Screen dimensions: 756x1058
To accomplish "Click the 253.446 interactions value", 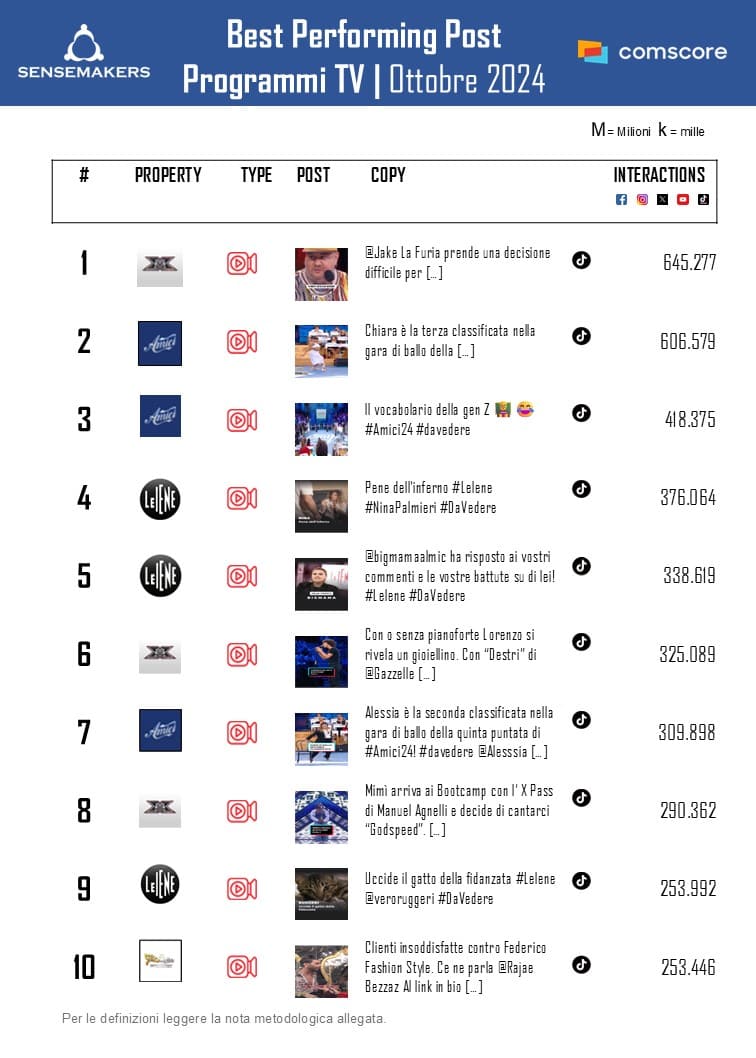I will click(688, 967).
